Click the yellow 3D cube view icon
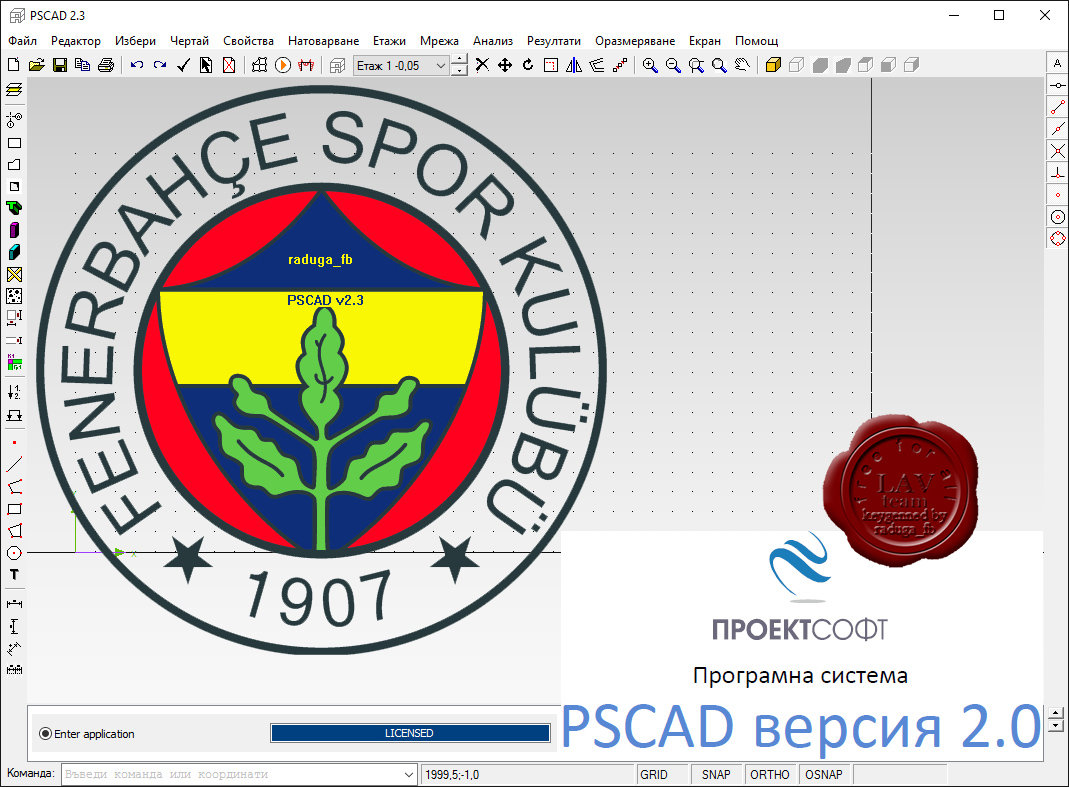The height and width of the screenshot is (787, 1069). (x=773, y=65)
